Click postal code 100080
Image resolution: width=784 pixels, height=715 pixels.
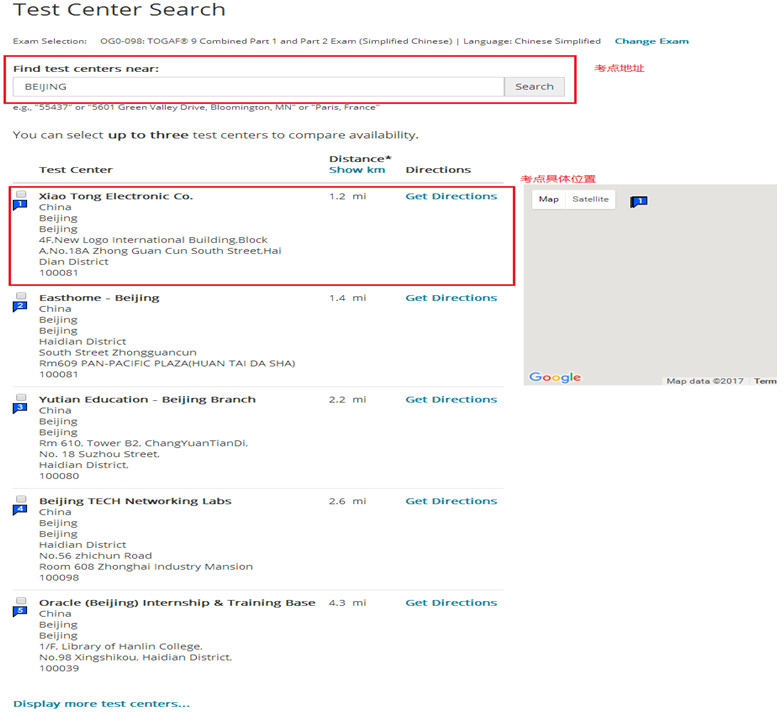click(x=59, y=476)
